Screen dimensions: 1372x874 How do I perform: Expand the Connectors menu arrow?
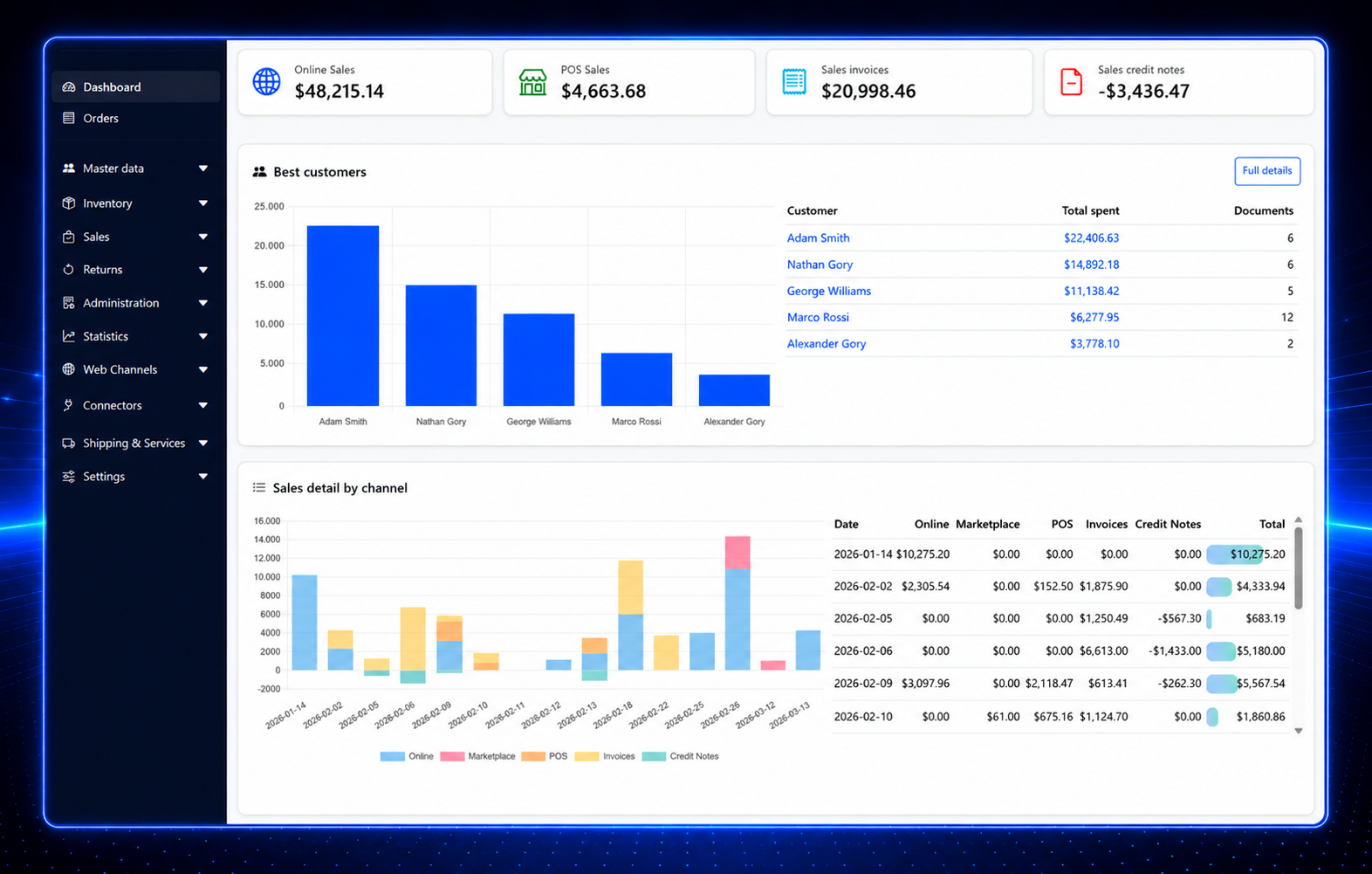(x=203, y=405)
